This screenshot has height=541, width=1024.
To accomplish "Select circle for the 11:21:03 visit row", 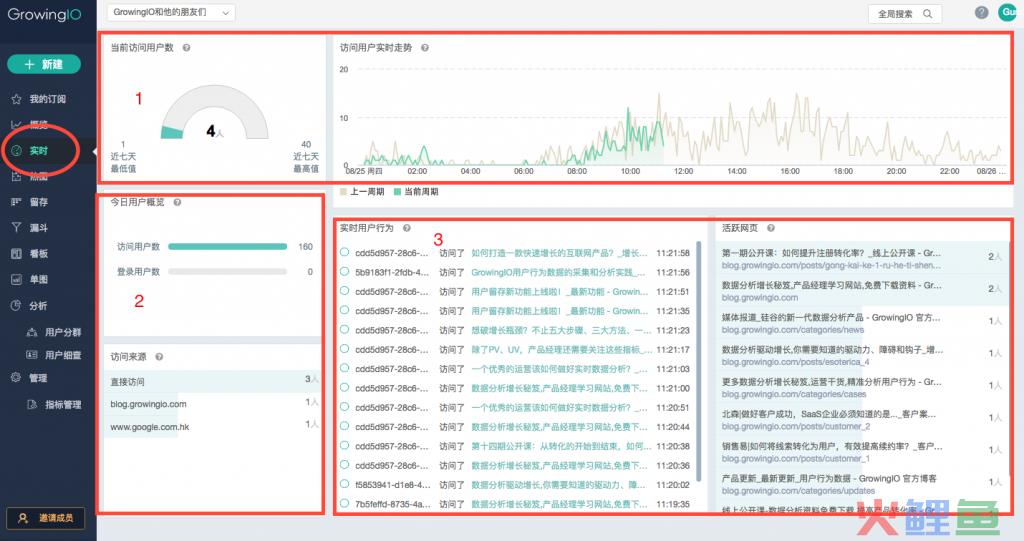I will click(x=344, y=369).
